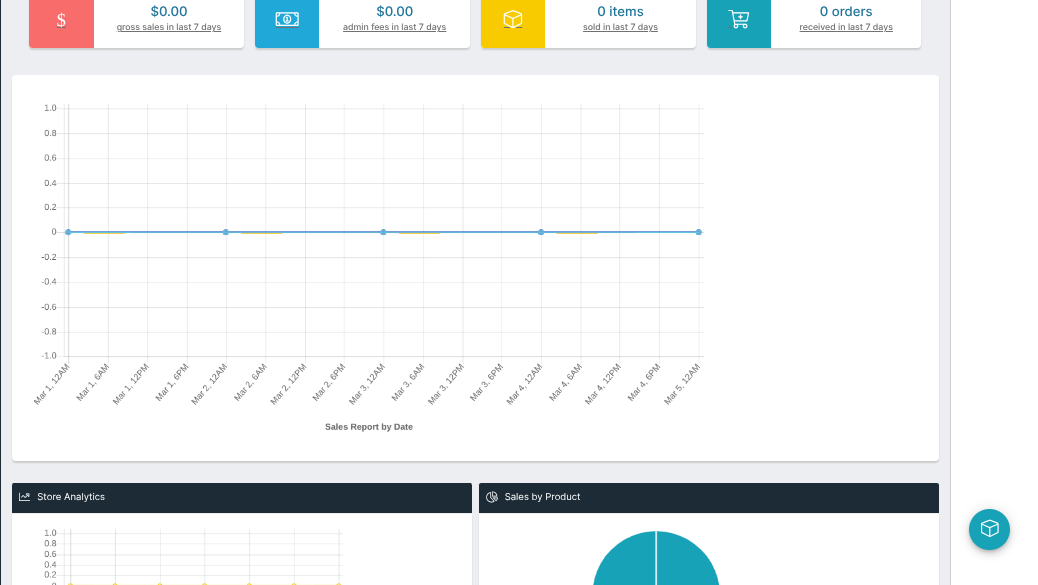Click the left half of Sales by Product pie
The height and width of the screenshot is (585, 1038).
(x=625, y=565)
